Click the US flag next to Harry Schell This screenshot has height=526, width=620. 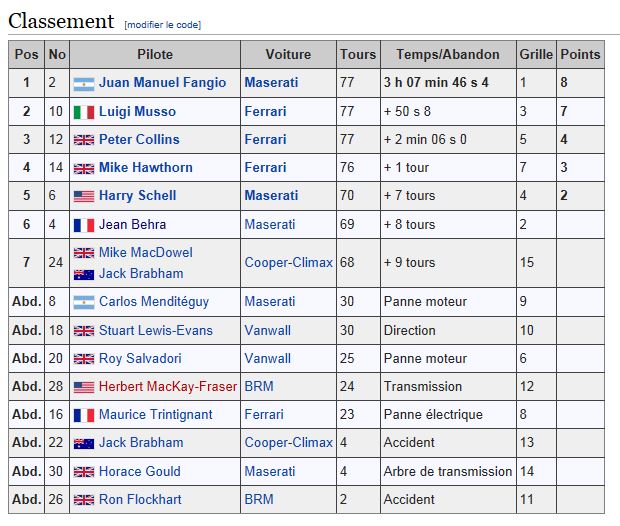point(84,196)
